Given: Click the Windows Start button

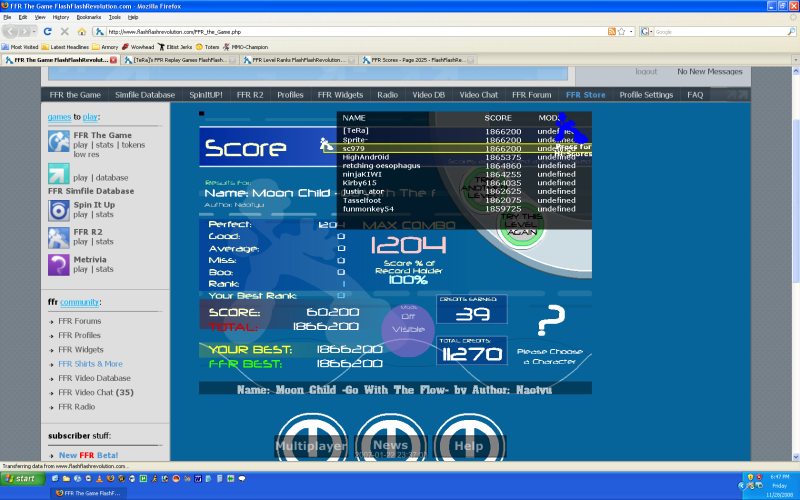Looking at the screenshot, I should [x=21, y=479].
